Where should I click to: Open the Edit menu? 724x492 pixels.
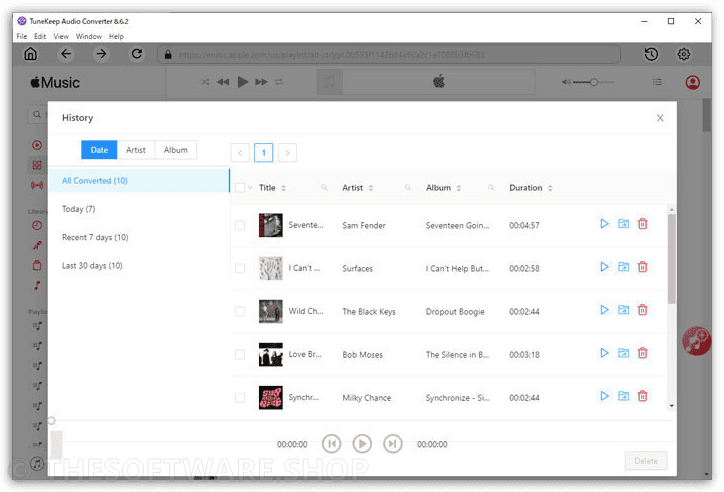tap(40, 36)
